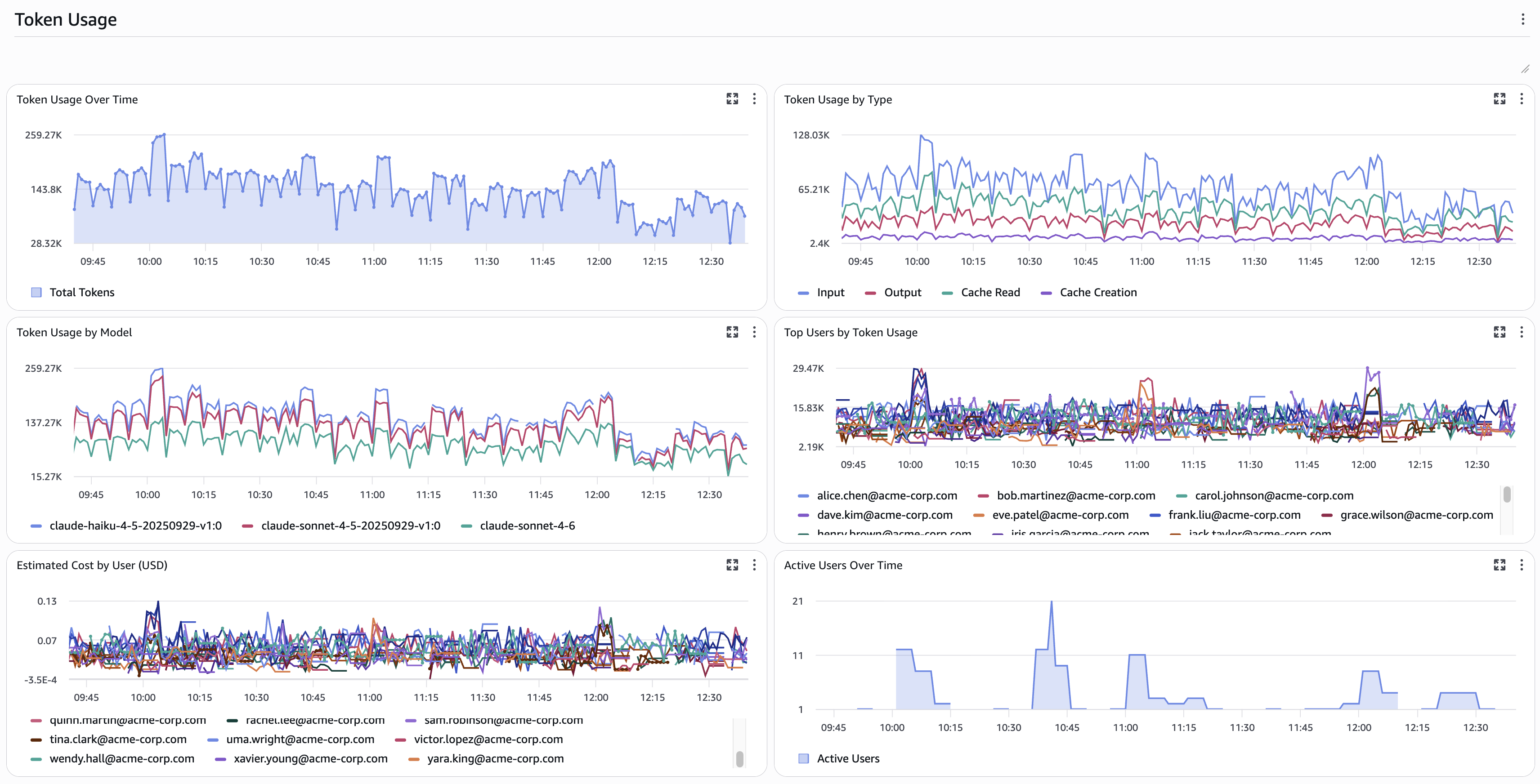Open Estimated Cost by User panel menu
The image size is (1540, 784).
754,565
